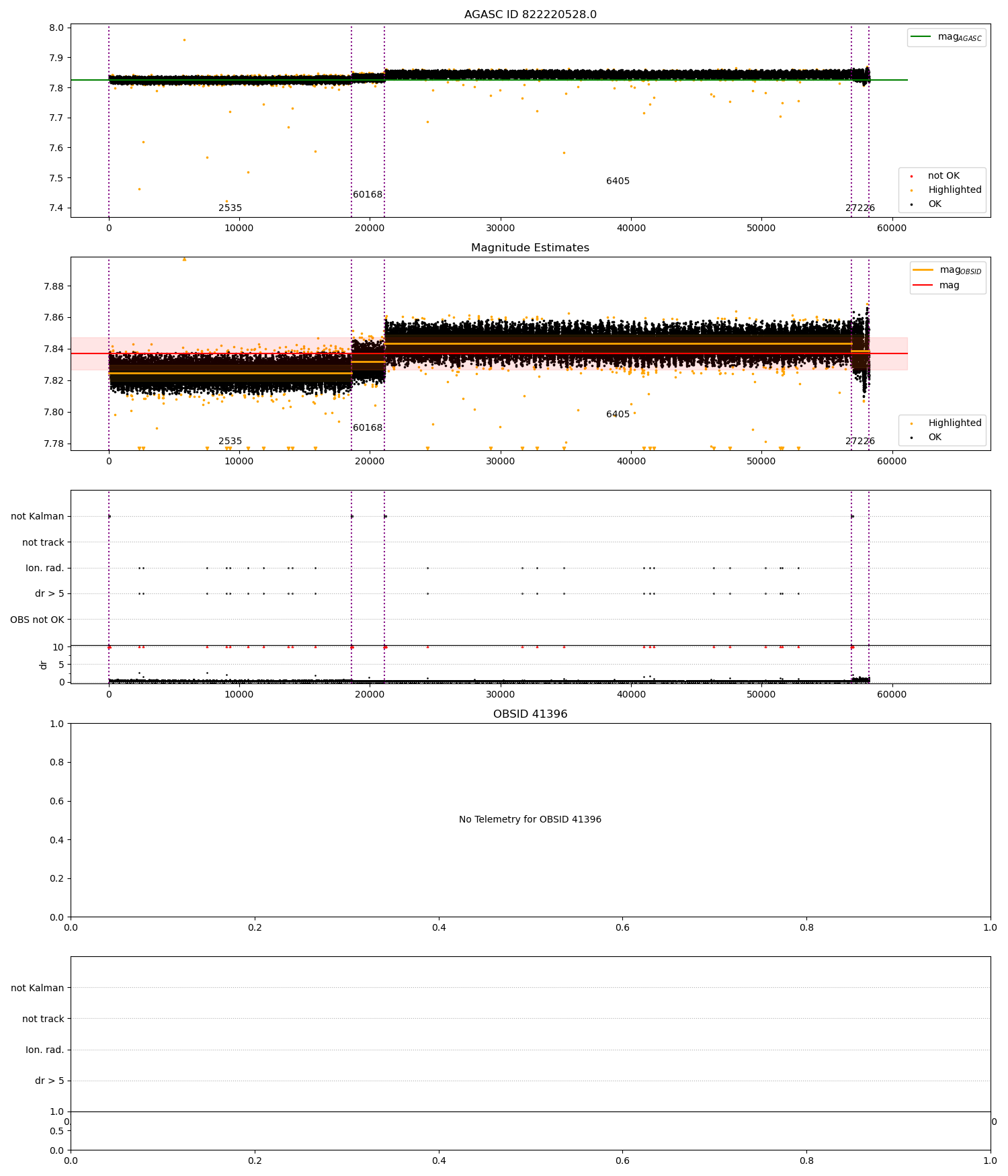Click the 2535 OBSID label in top plot
Image resolution: width=1008 pixels, height=1176 pixels.
click(x=230, y=208)
